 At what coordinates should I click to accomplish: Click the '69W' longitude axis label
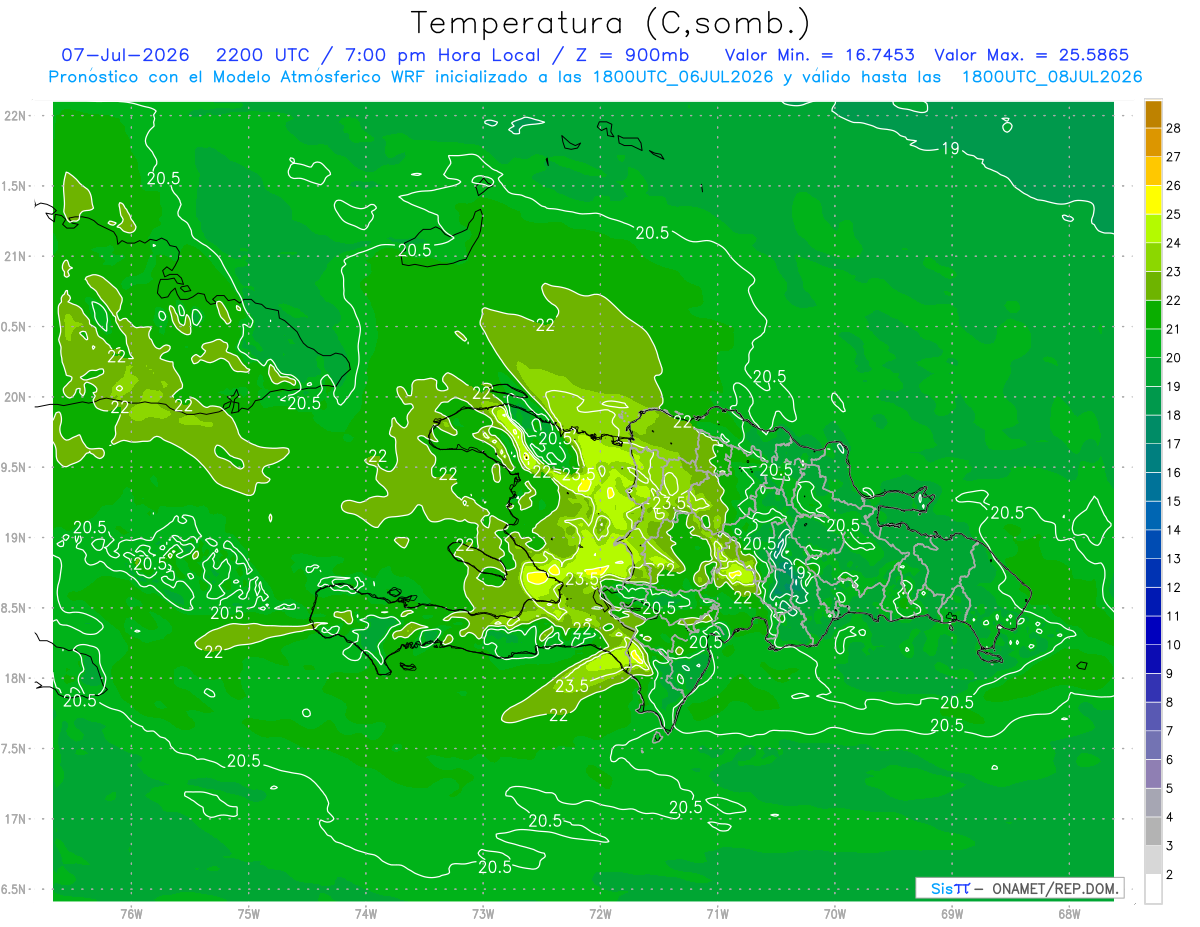click(952, 914)
